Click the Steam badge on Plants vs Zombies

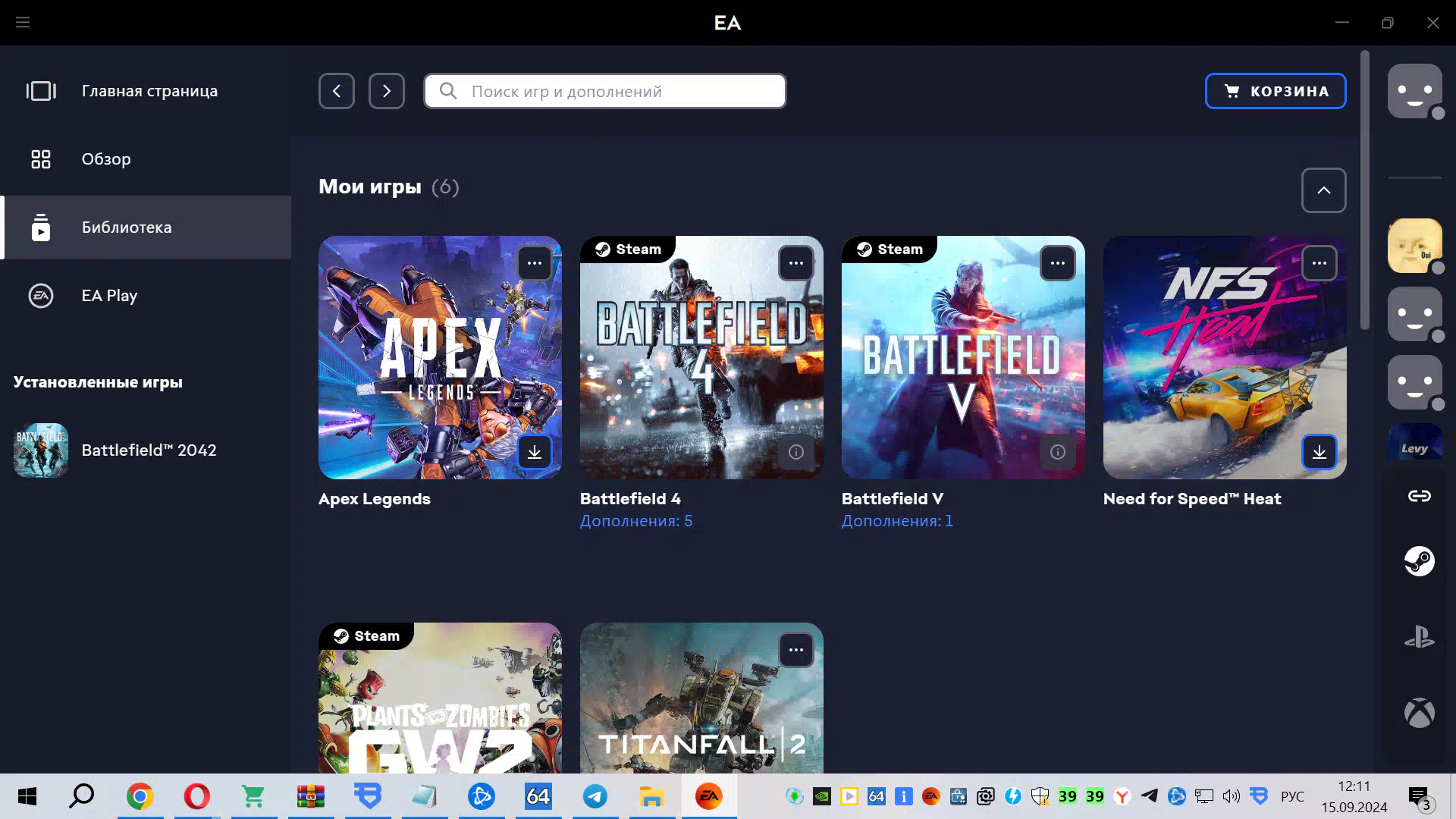[x=366, y=636]
